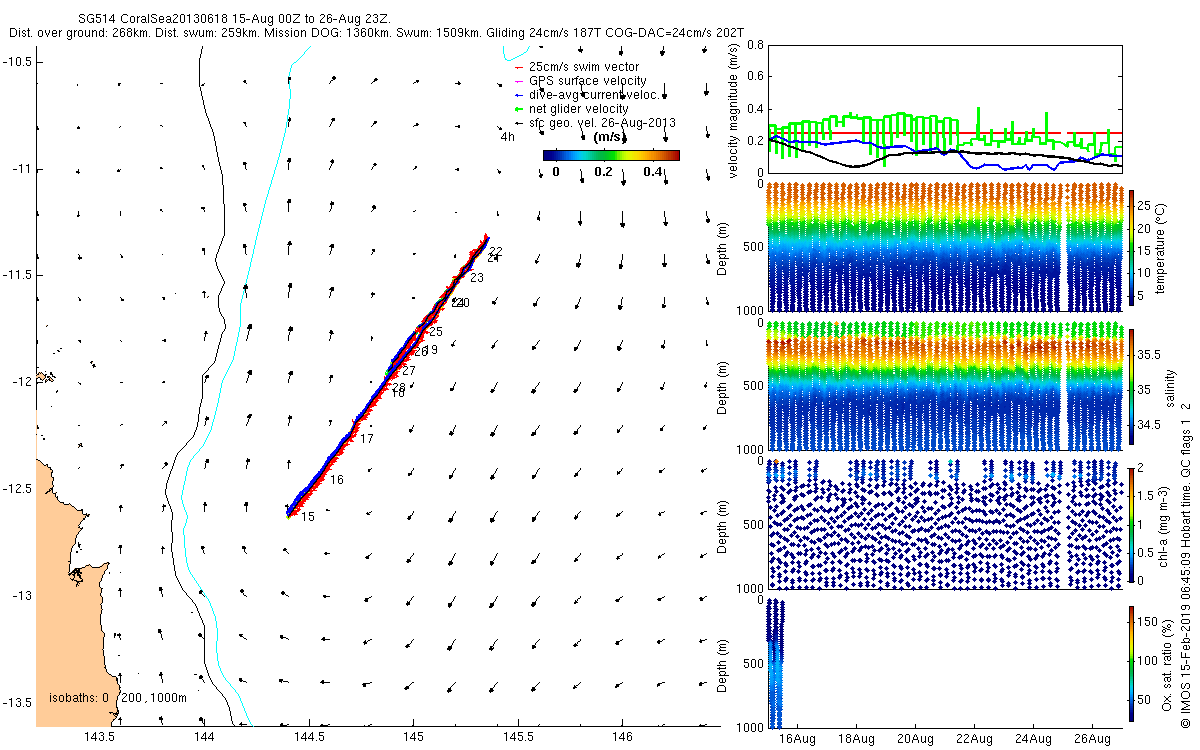The width and height of the screenshot is (1200, 750).
Task: Click the red line in velocity magnitude plot
Action: (945, 132)
